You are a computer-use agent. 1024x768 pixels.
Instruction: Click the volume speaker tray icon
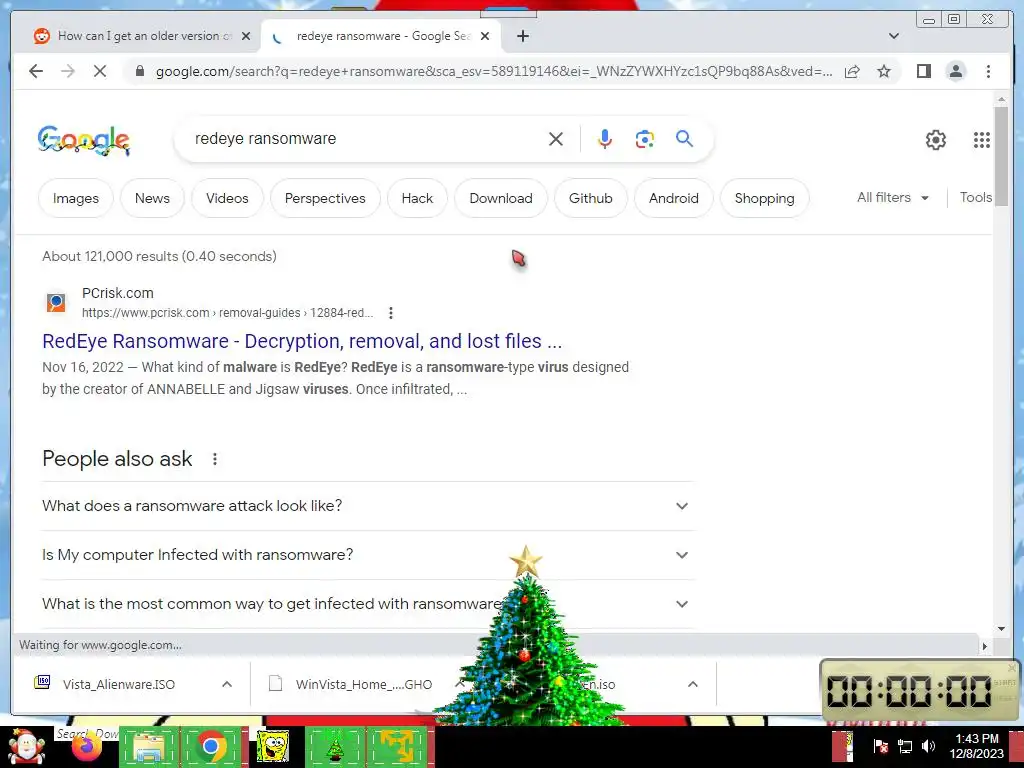(x=928, y=746)
